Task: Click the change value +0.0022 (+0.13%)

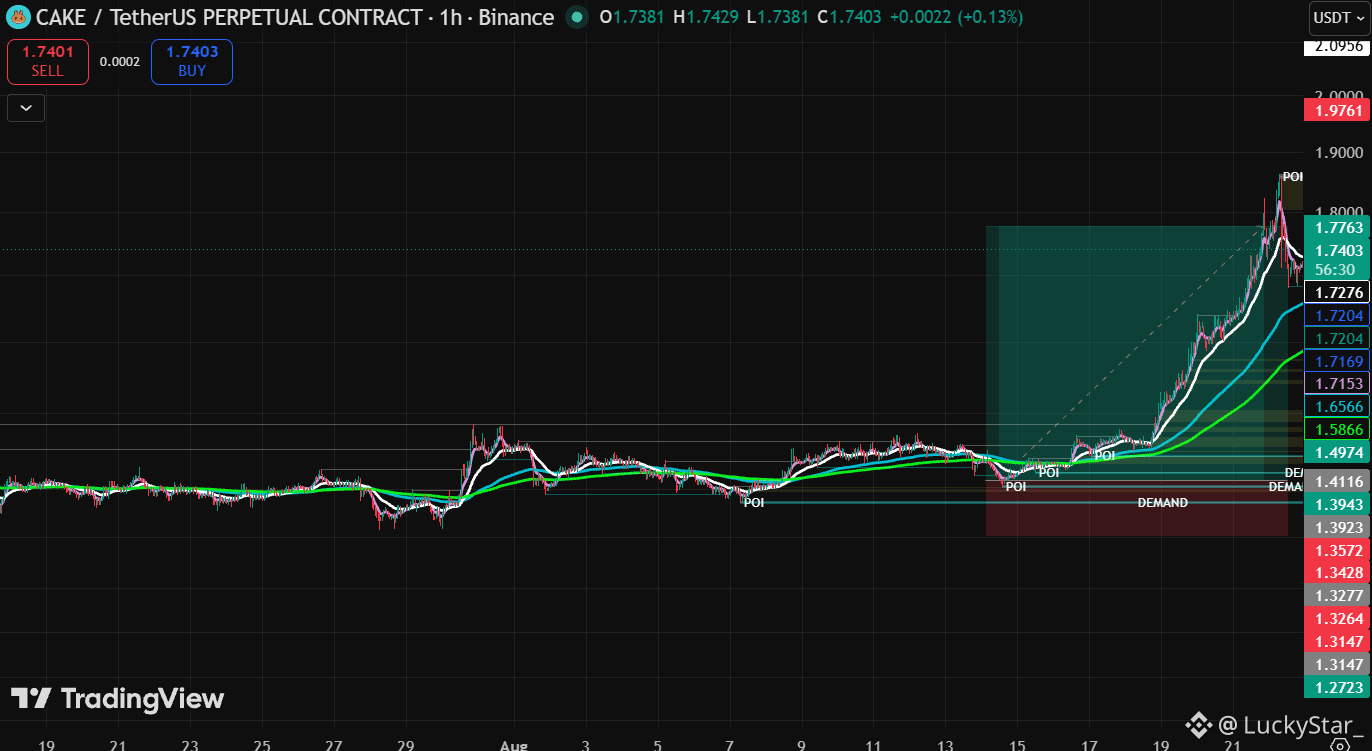Action: click(x=958, y=17)
